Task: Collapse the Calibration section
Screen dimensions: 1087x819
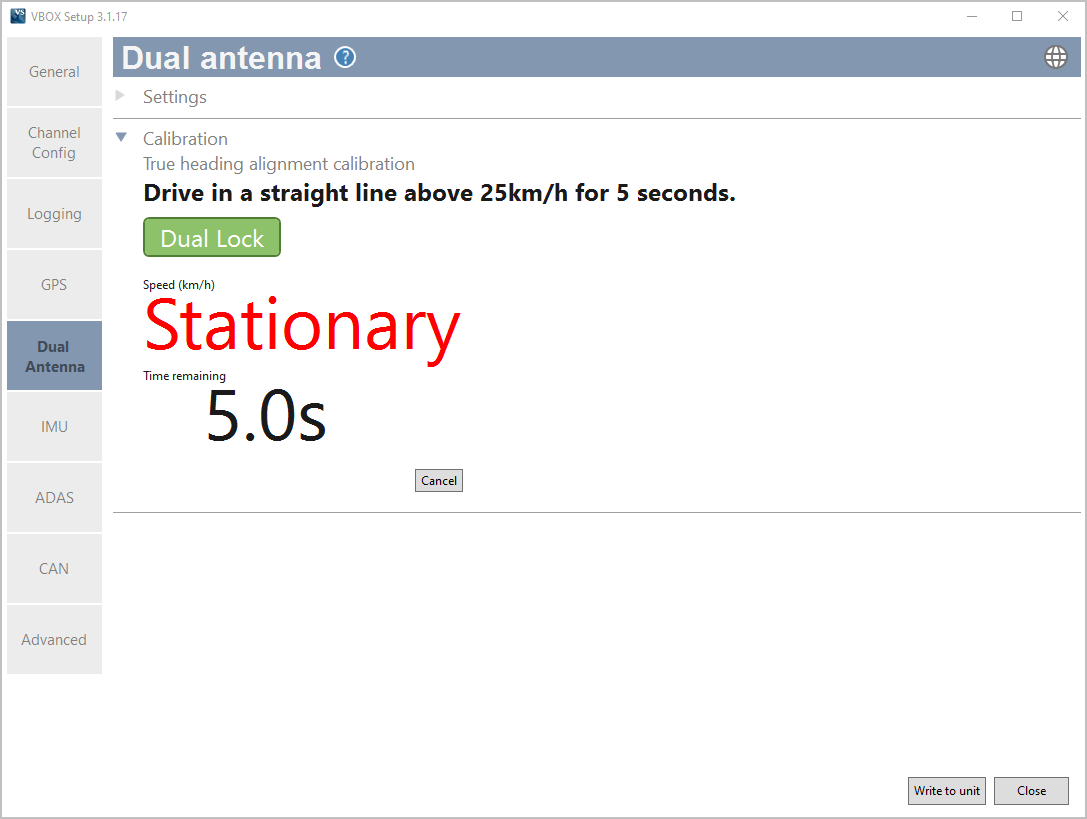Action: [121, 137]
